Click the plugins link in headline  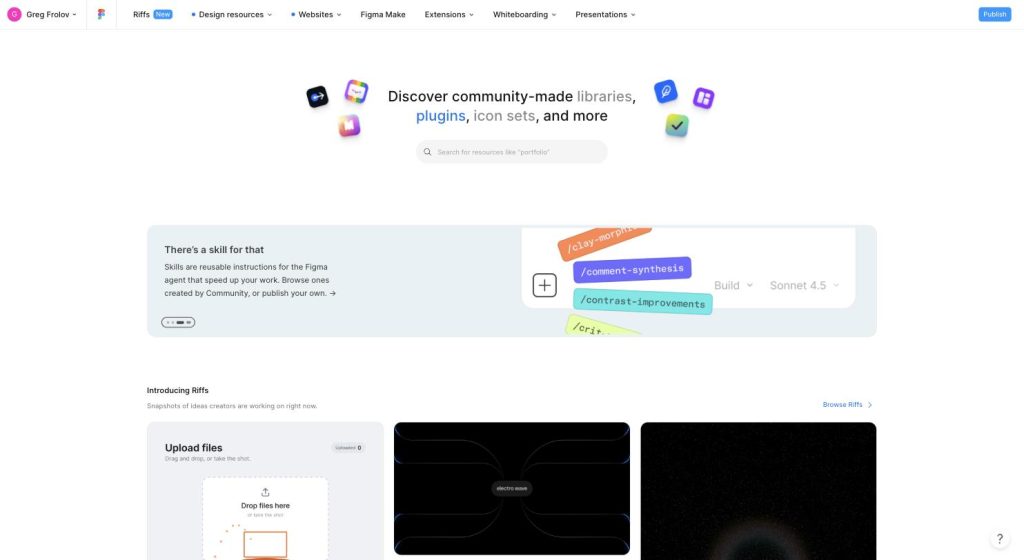[441, 116]
